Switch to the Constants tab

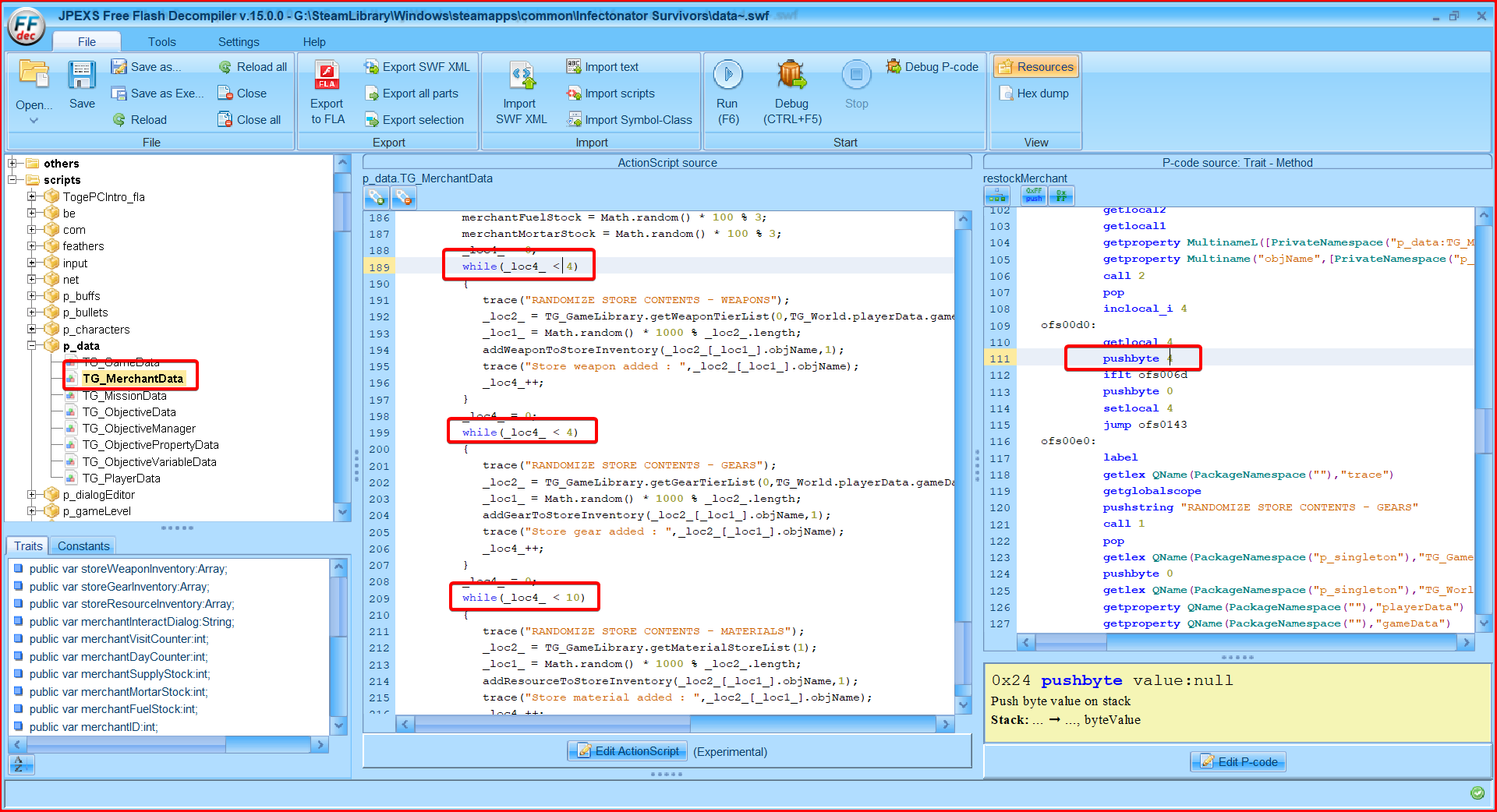(83, 546)
